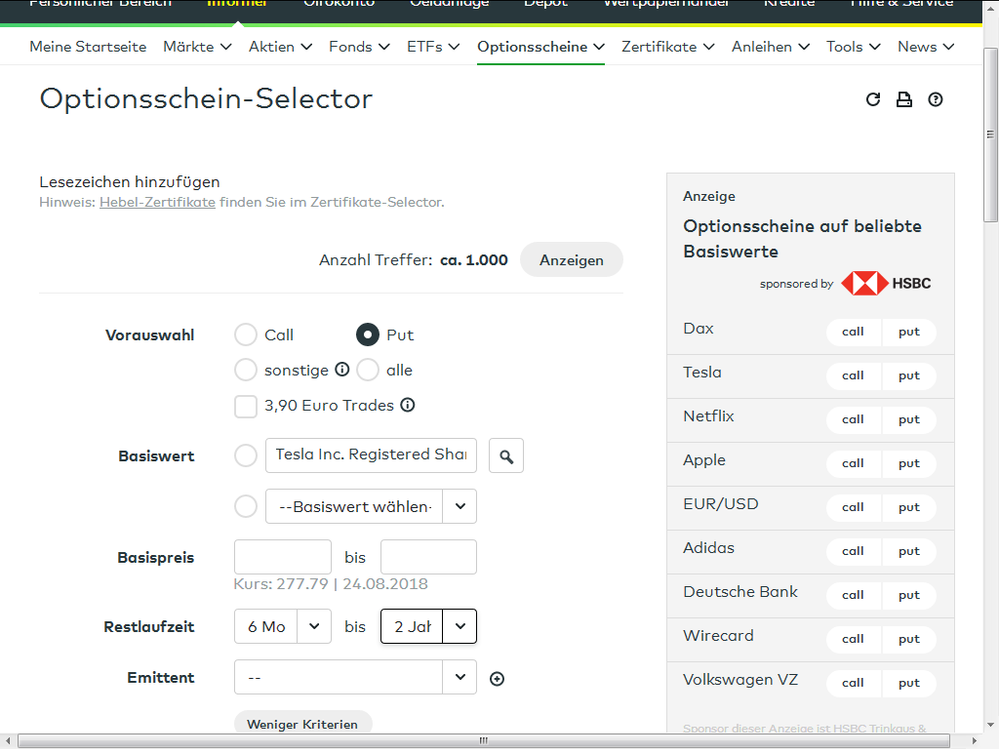999x749 pixels.
Task: Open the print icon in the header
Action: (904, 99)
